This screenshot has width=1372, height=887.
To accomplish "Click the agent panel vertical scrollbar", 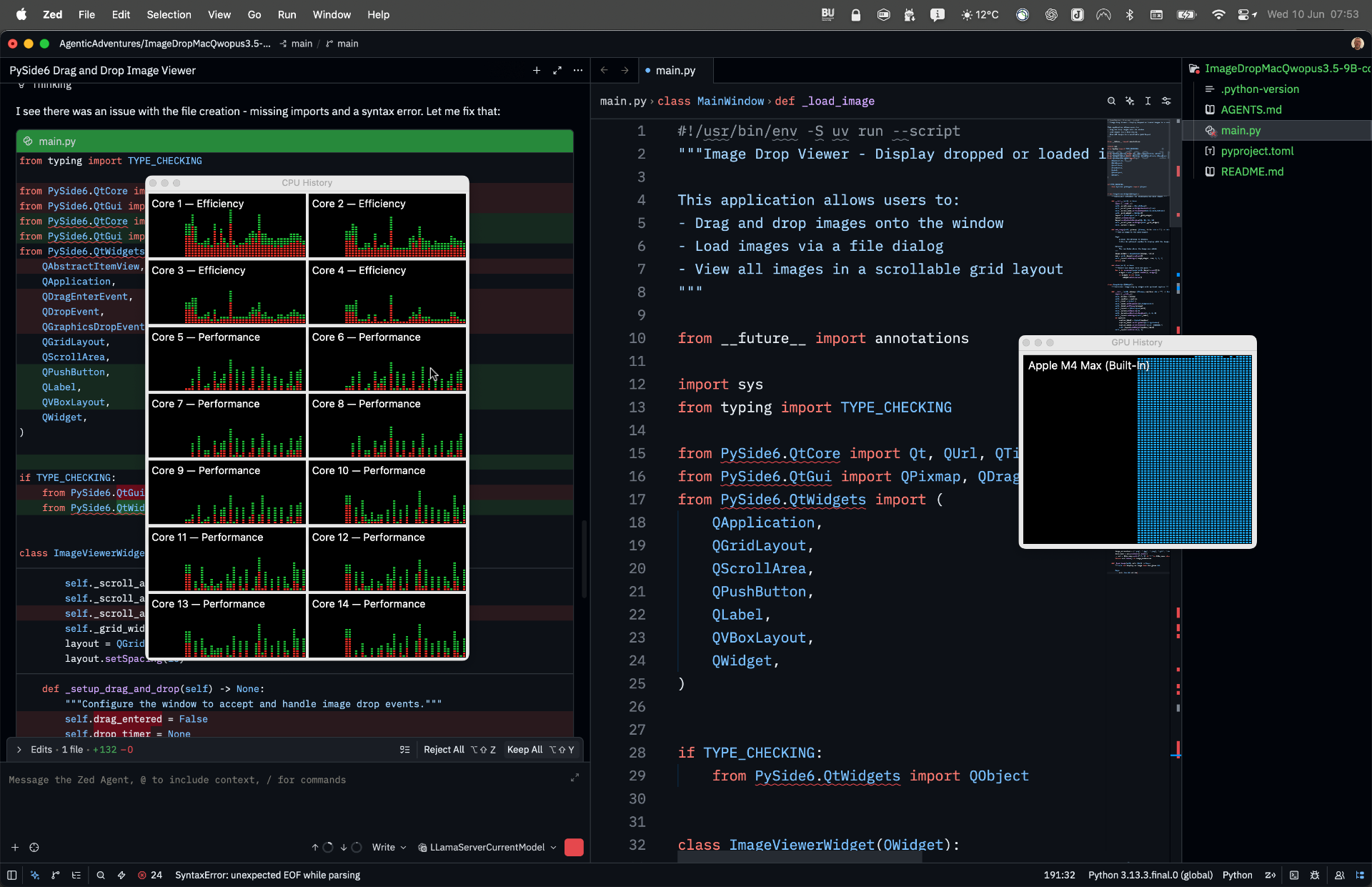I will pos(584,559).
